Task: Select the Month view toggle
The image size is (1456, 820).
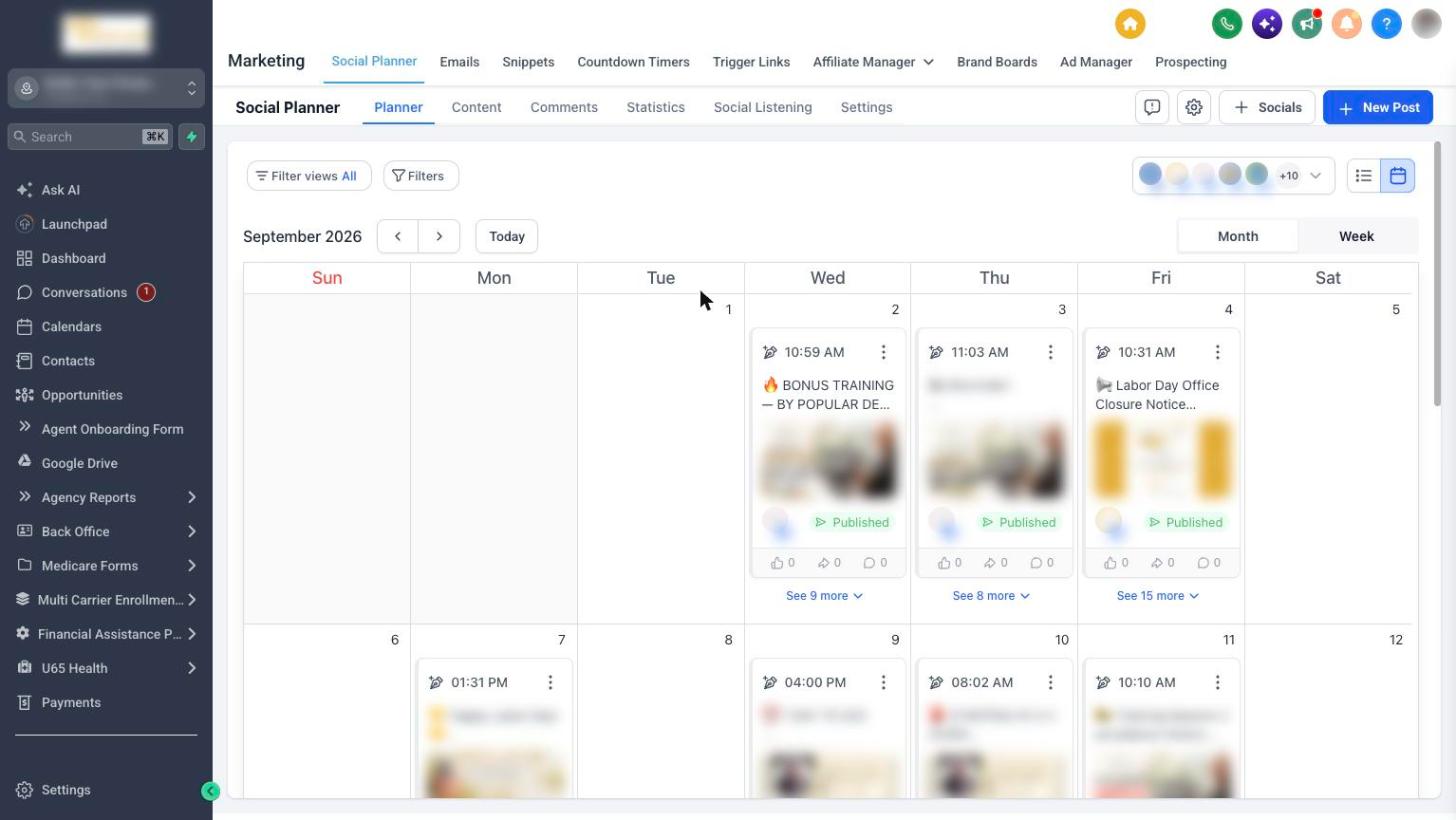Action: pos(1238,236)
